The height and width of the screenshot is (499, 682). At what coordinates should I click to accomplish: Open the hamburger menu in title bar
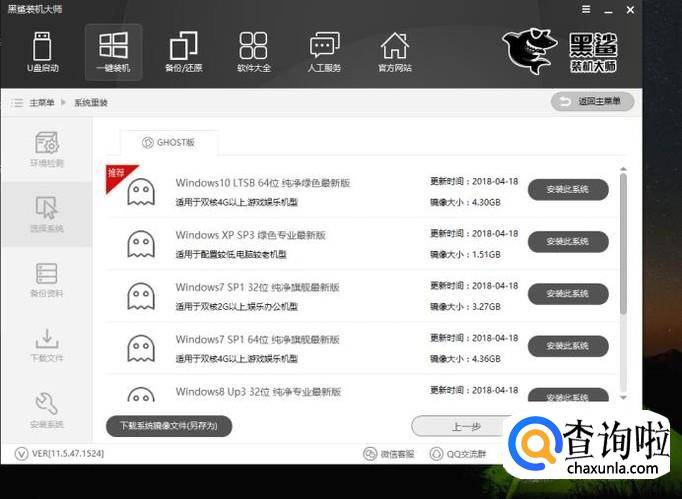coord(586,9)
